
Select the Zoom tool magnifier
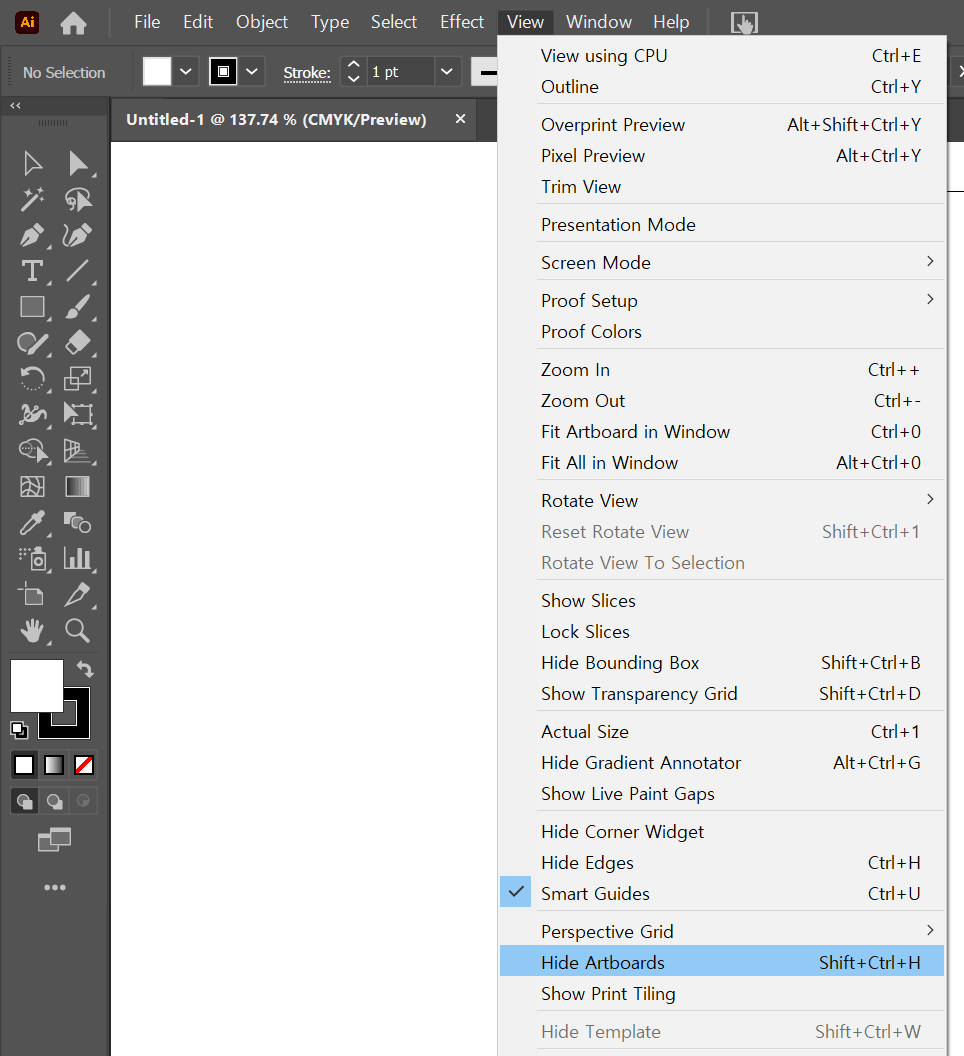pyautogui.click(x=77, y=630)
